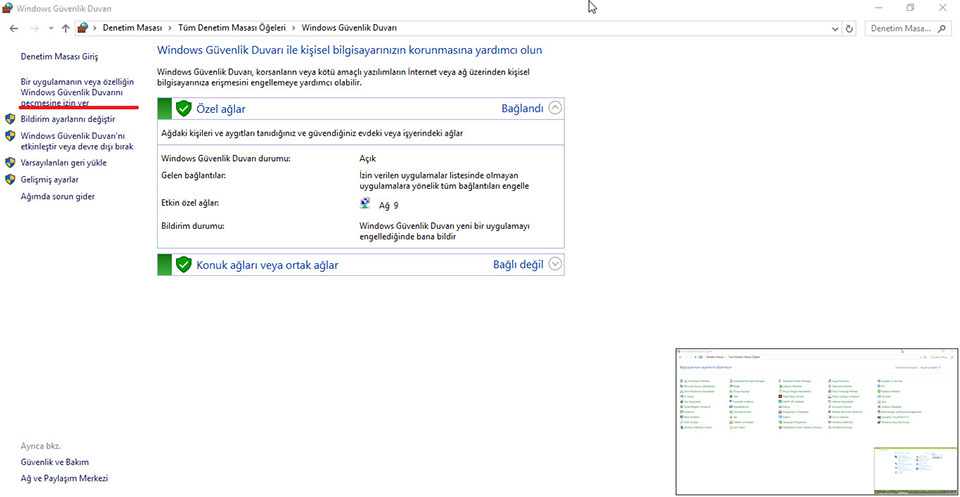Click the Bağlandı status text
The width and height of the screenshot is (960, 497).
[522, 109]
